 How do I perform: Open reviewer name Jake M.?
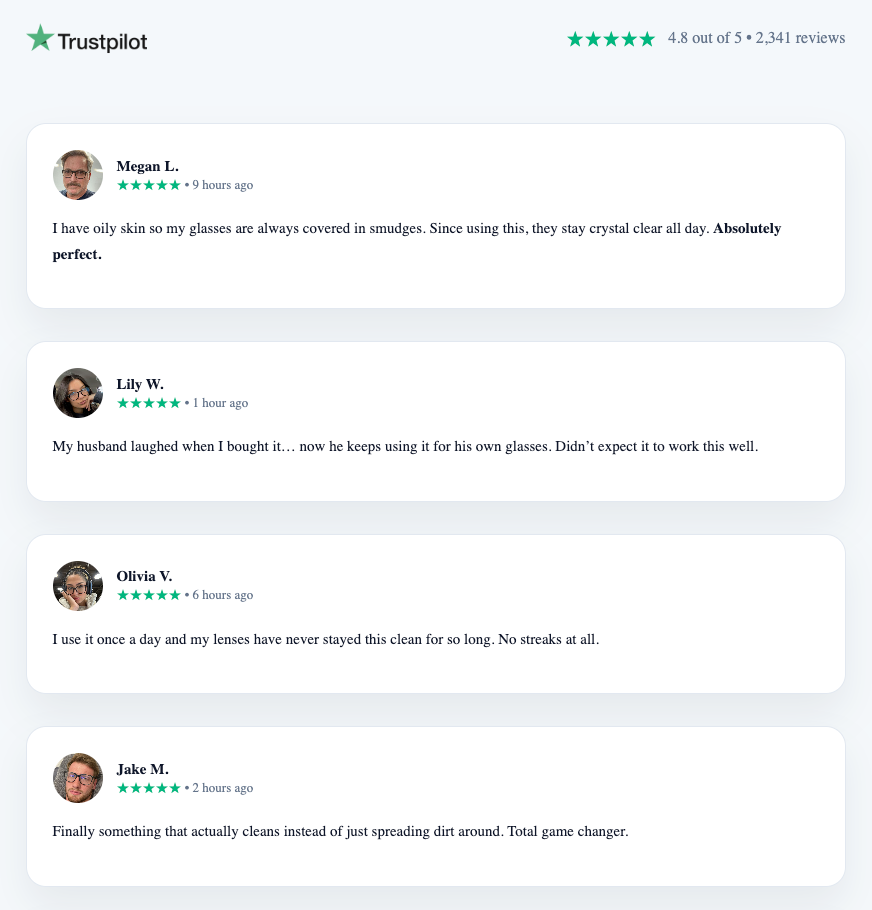142,769
